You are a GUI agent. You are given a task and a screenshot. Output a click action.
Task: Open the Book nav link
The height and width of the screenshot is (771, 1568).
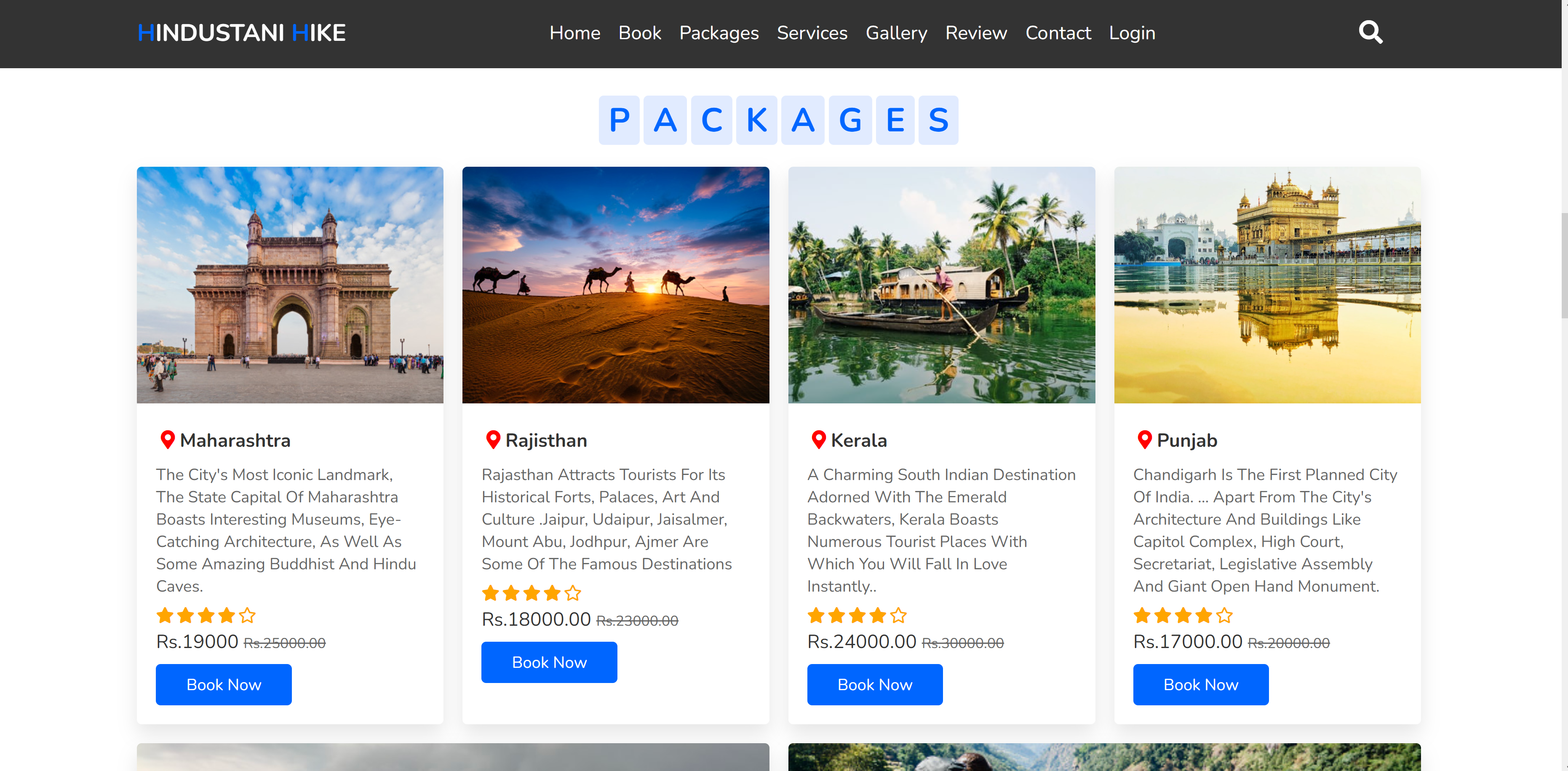tap(640, 33)
